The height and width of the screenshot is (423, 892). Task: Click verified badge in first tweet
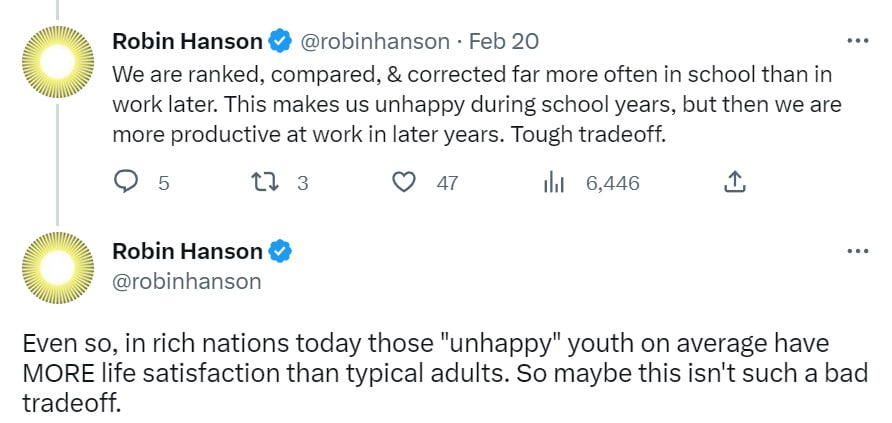(x=279, y=42)
